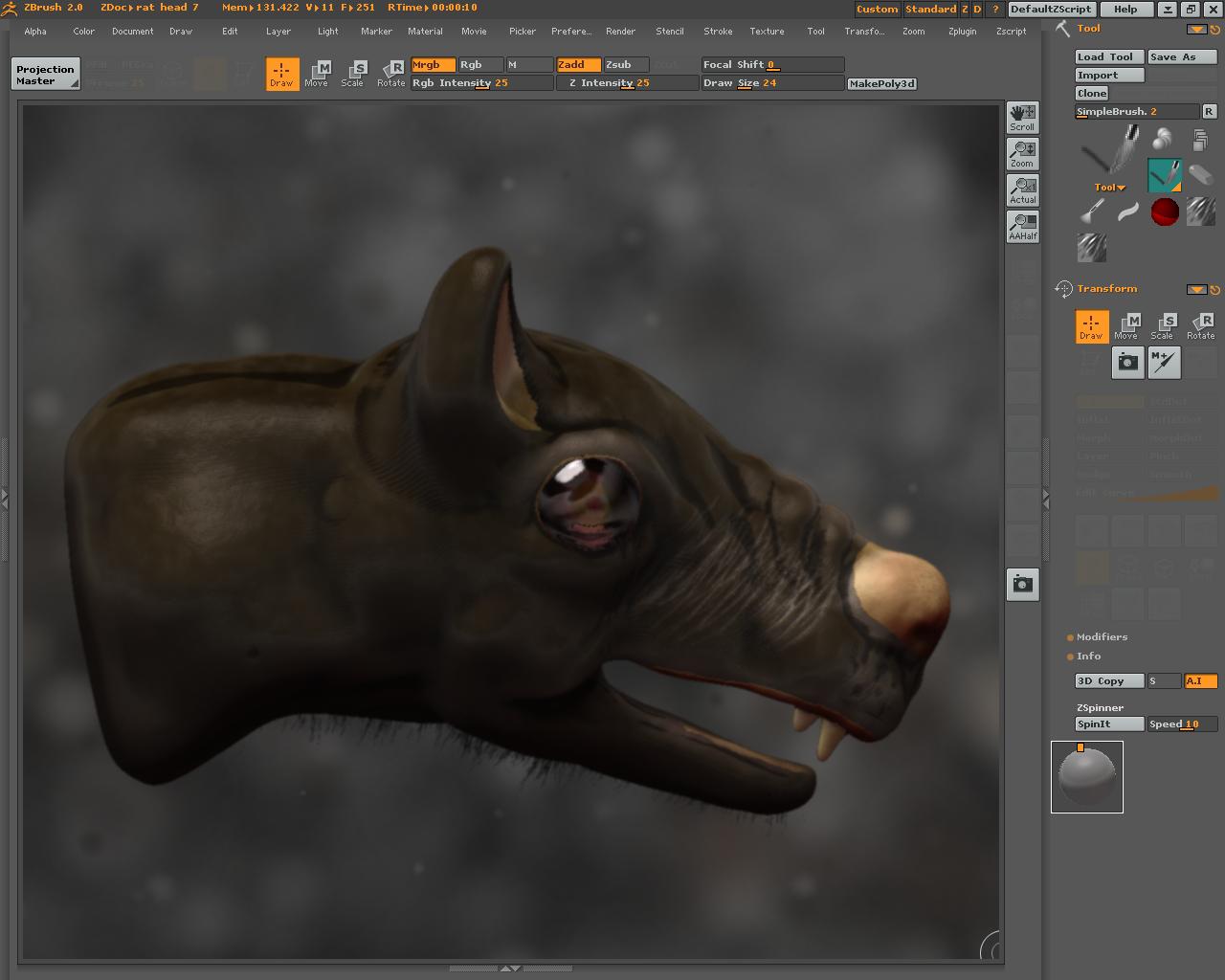Select the paint brush tool icon
This screenshot has width=1225, height=980.
click(1092, 212)
